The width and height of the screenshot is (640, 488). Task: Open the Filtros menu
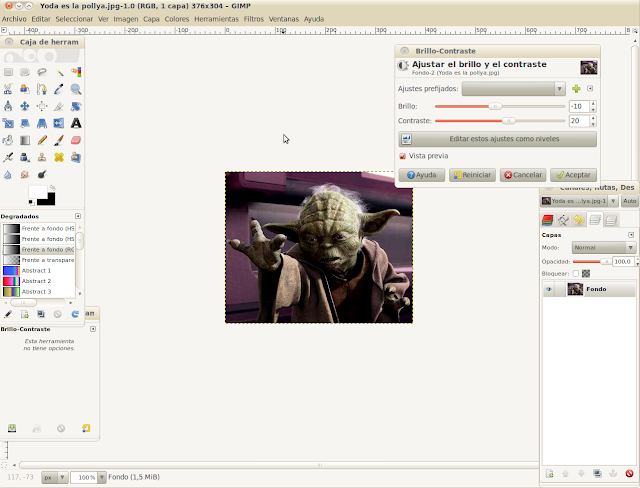pyautogui.click(x=254, y=19)
